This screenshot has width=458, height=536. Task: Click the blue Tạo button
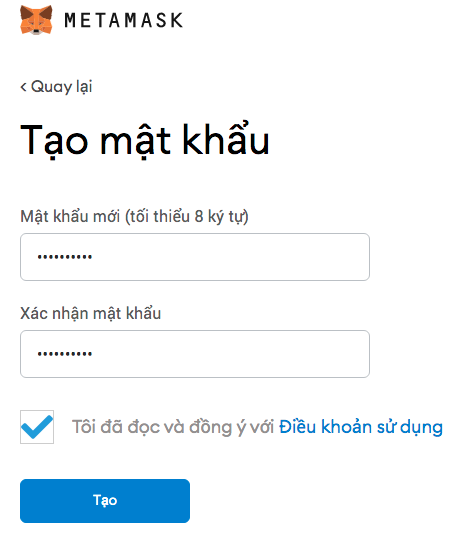pos(105,501)
